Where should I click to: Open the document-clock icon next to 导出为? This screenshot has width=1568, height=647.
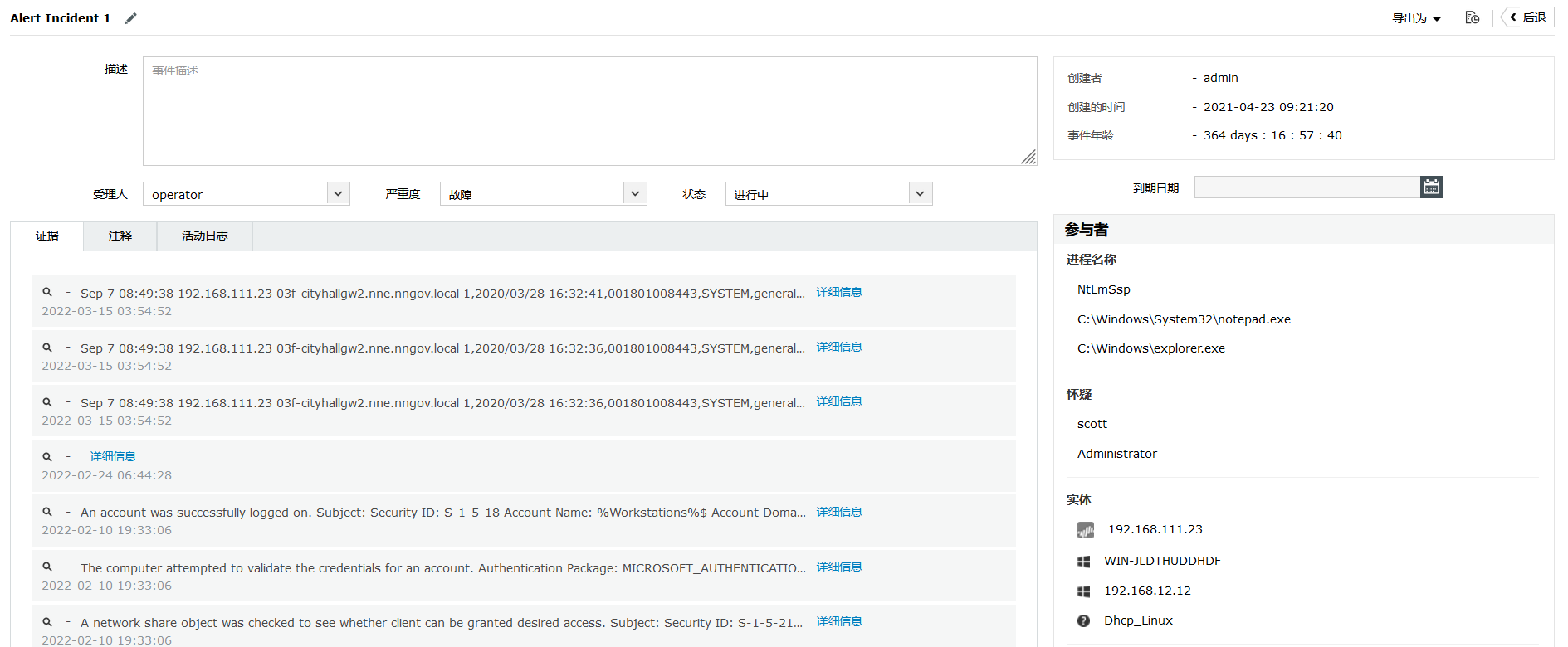1473,17
